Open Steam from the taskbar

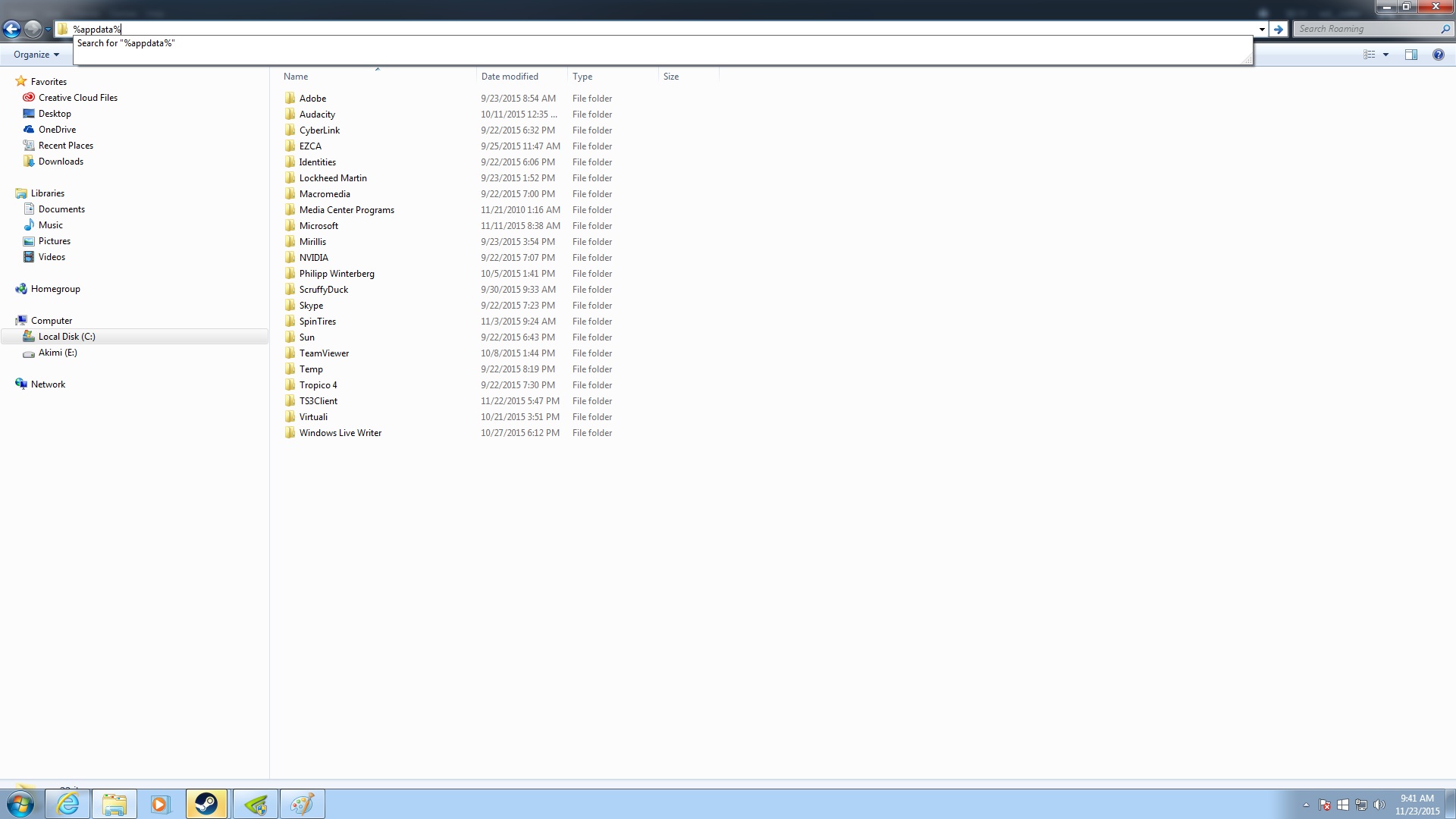(206, 804)
